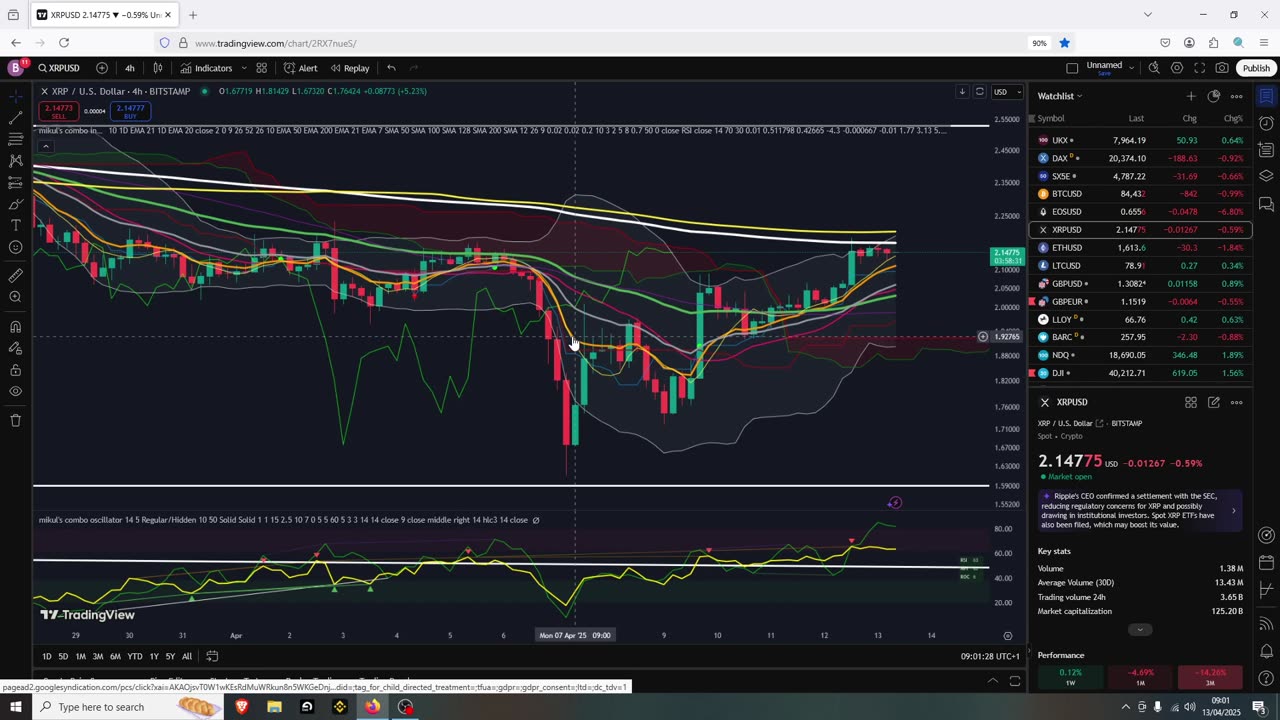Open the go to date calendar icon
The width and height of the screenshot is (1280, 720).
(x=212, y=656)
